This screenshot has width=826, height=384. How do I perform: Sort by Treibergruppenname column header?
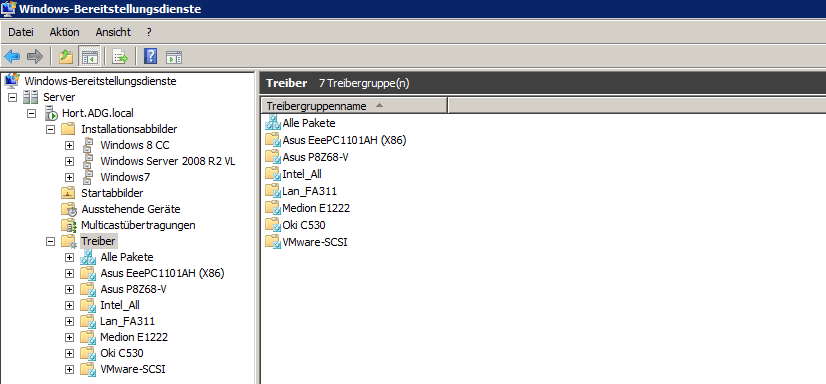click(353, 106)
